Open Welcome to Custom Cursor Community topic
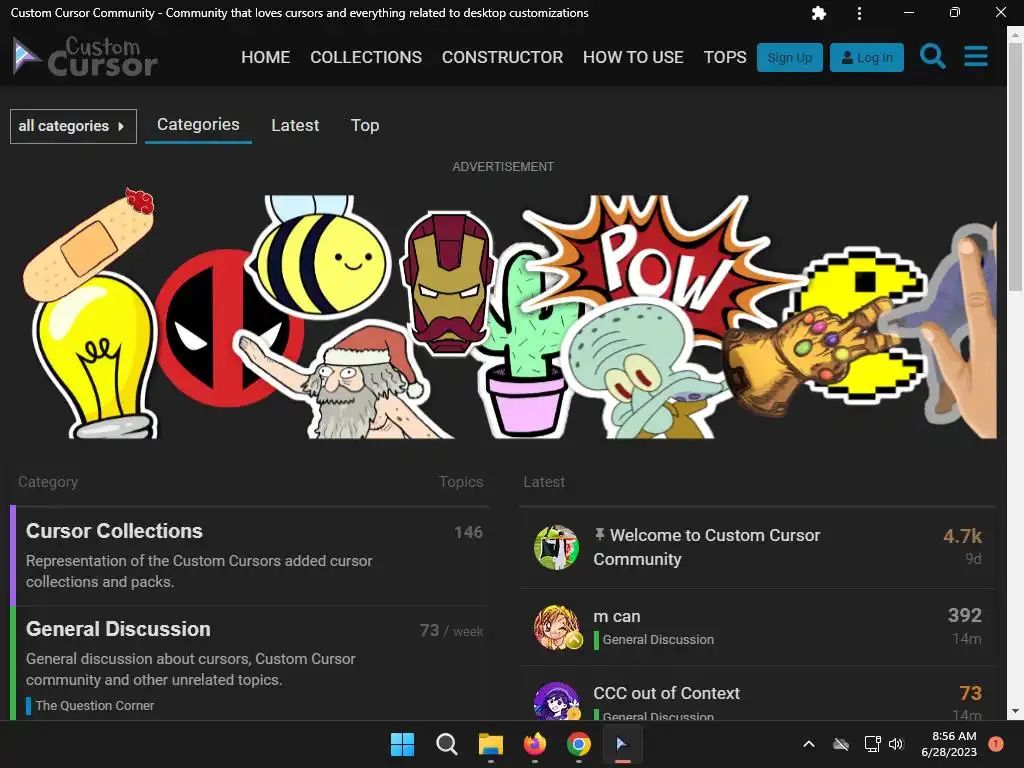1024x768 pixels. (707, 547)
